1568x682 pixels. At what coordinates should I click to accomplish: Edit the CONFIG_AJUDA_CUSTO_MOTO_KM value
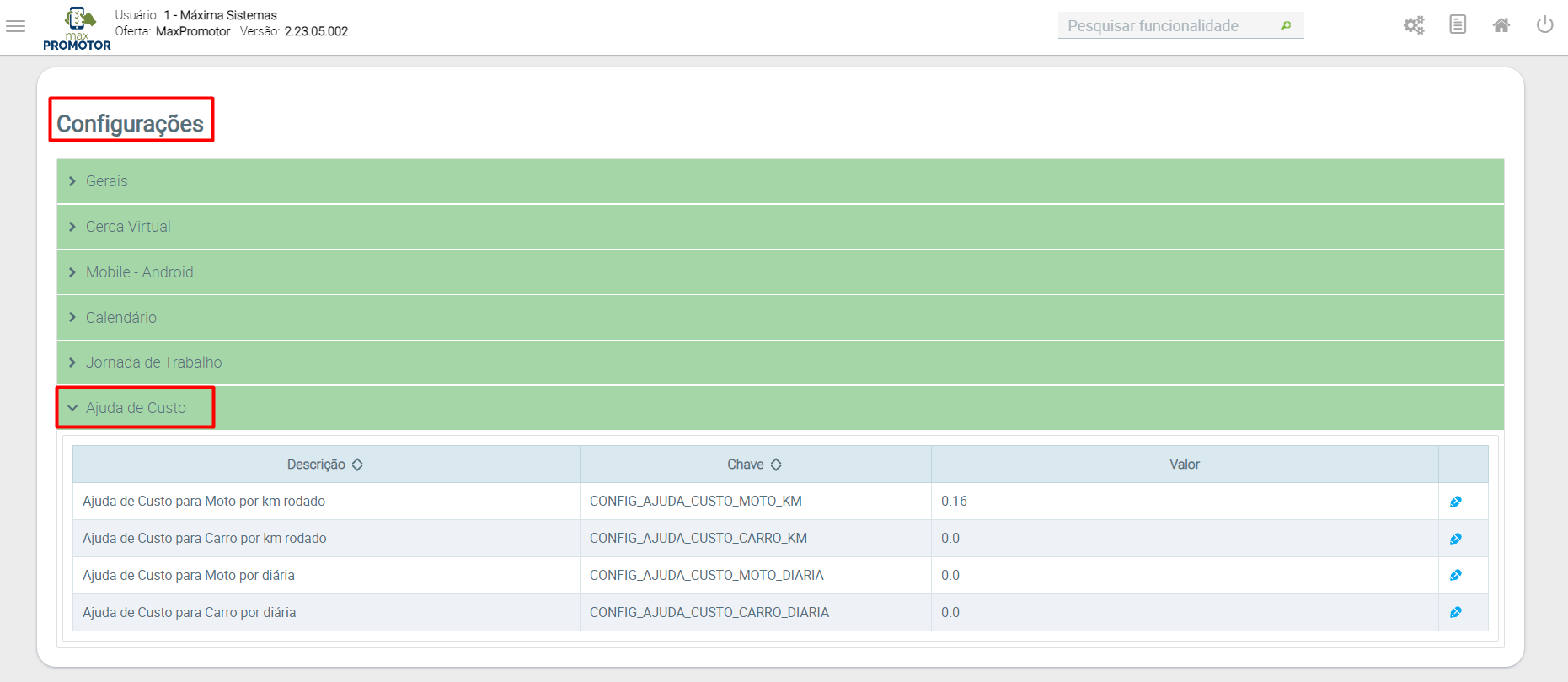(1456, 502)
